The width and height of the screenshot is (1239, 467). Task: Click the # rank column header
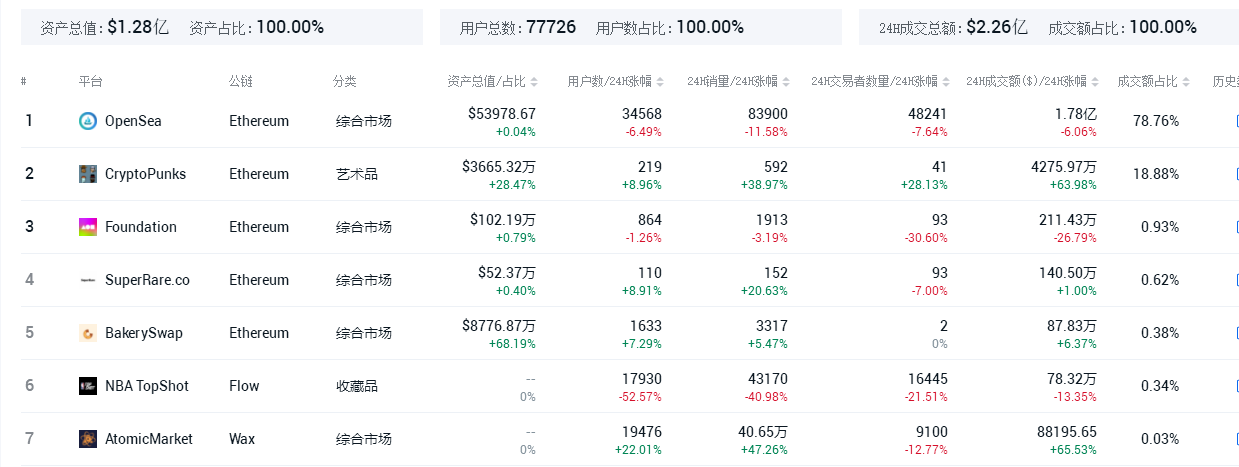tap(23, 81)
